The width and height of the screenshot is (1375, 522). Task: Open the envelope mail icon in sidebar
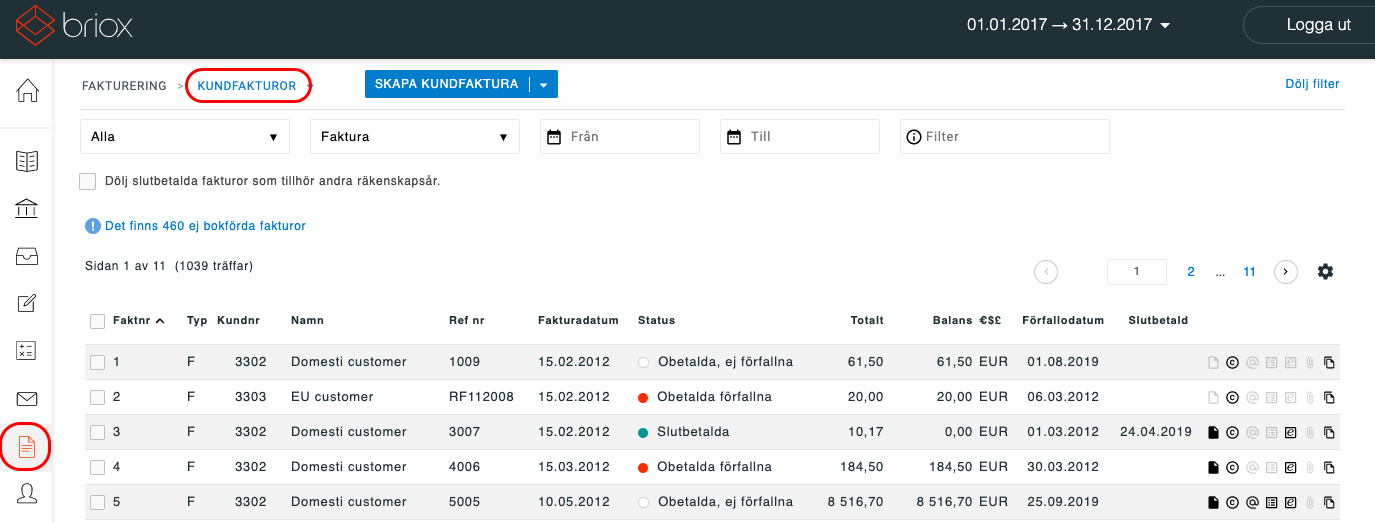point(27,400)
